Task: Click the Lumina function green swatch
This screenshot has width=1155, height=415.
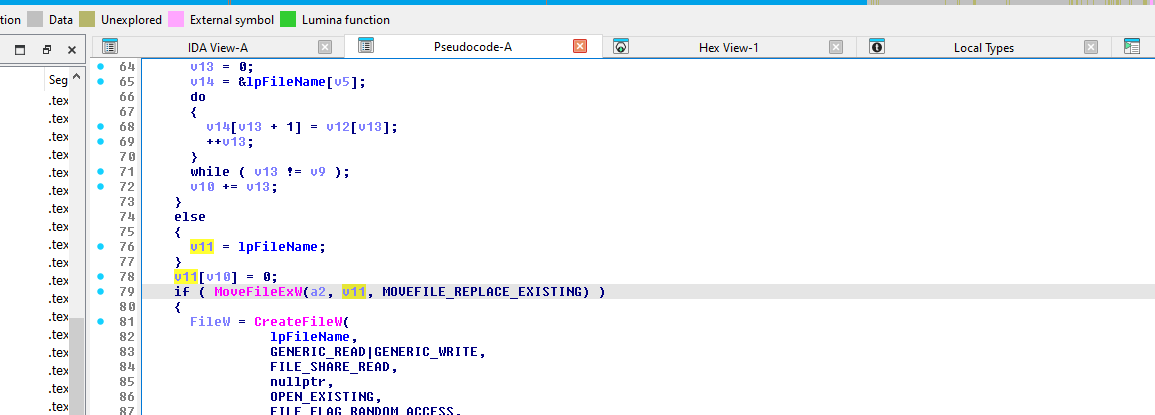Action: (x=288, y=19)
